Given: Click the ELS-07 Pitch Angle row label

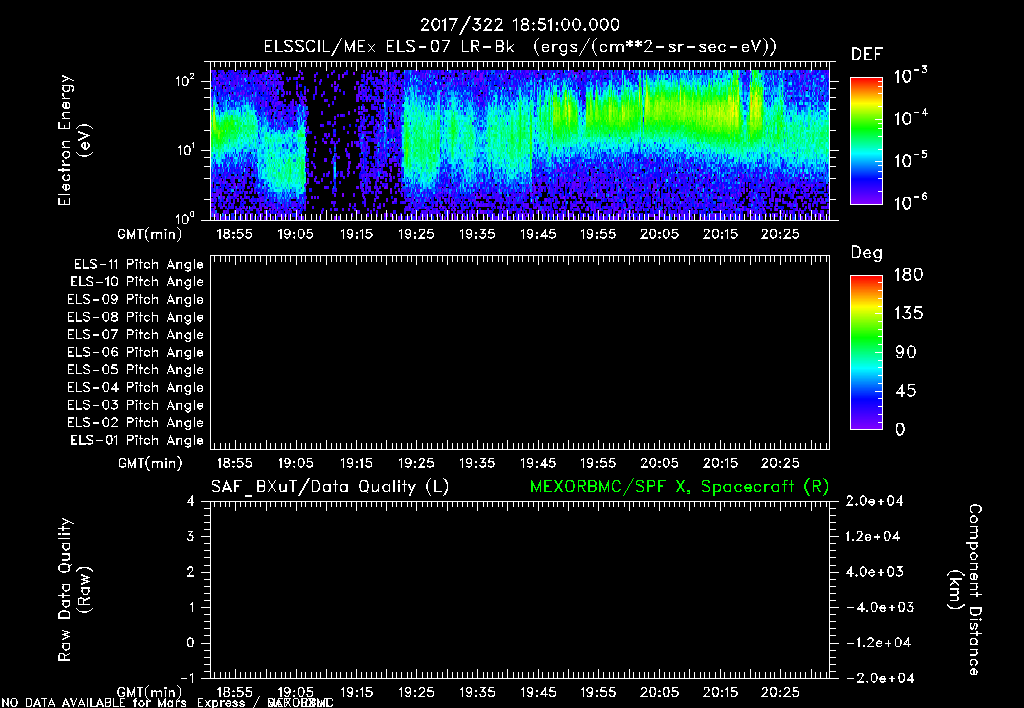Looking at the screenshot, I should point(136,335).
